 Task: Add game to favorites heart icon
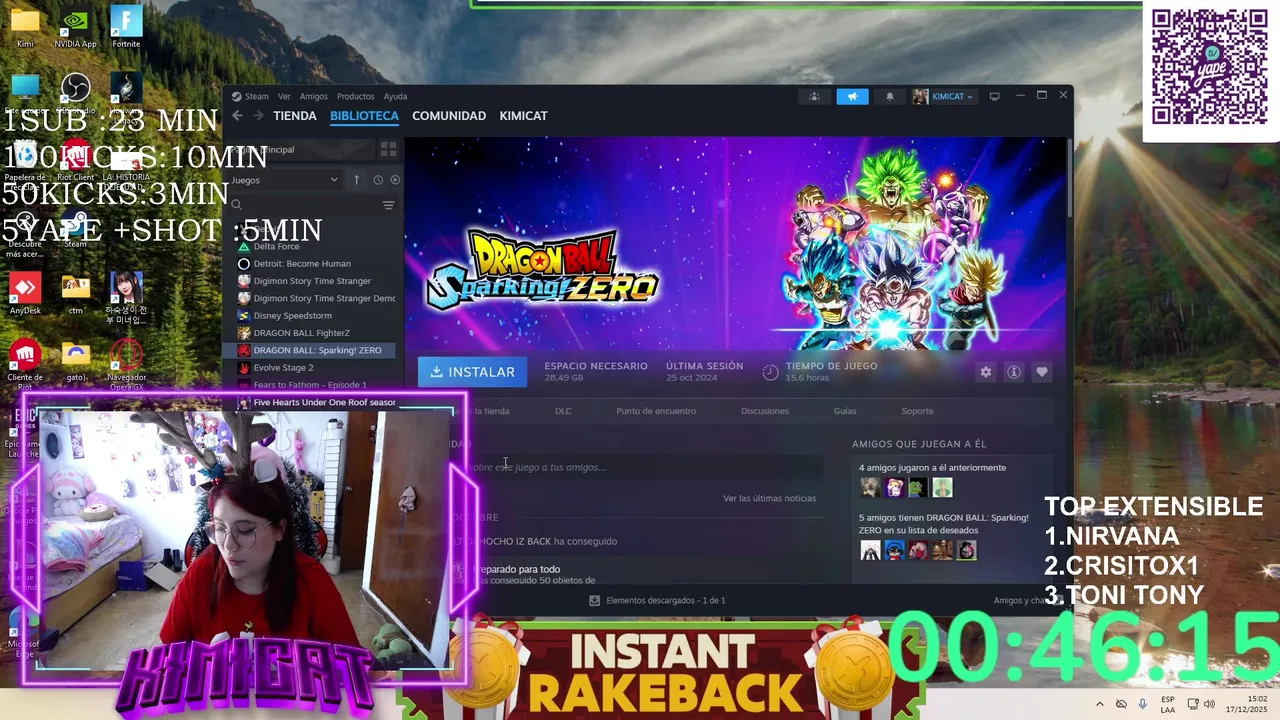click(x=1042, y=372)
